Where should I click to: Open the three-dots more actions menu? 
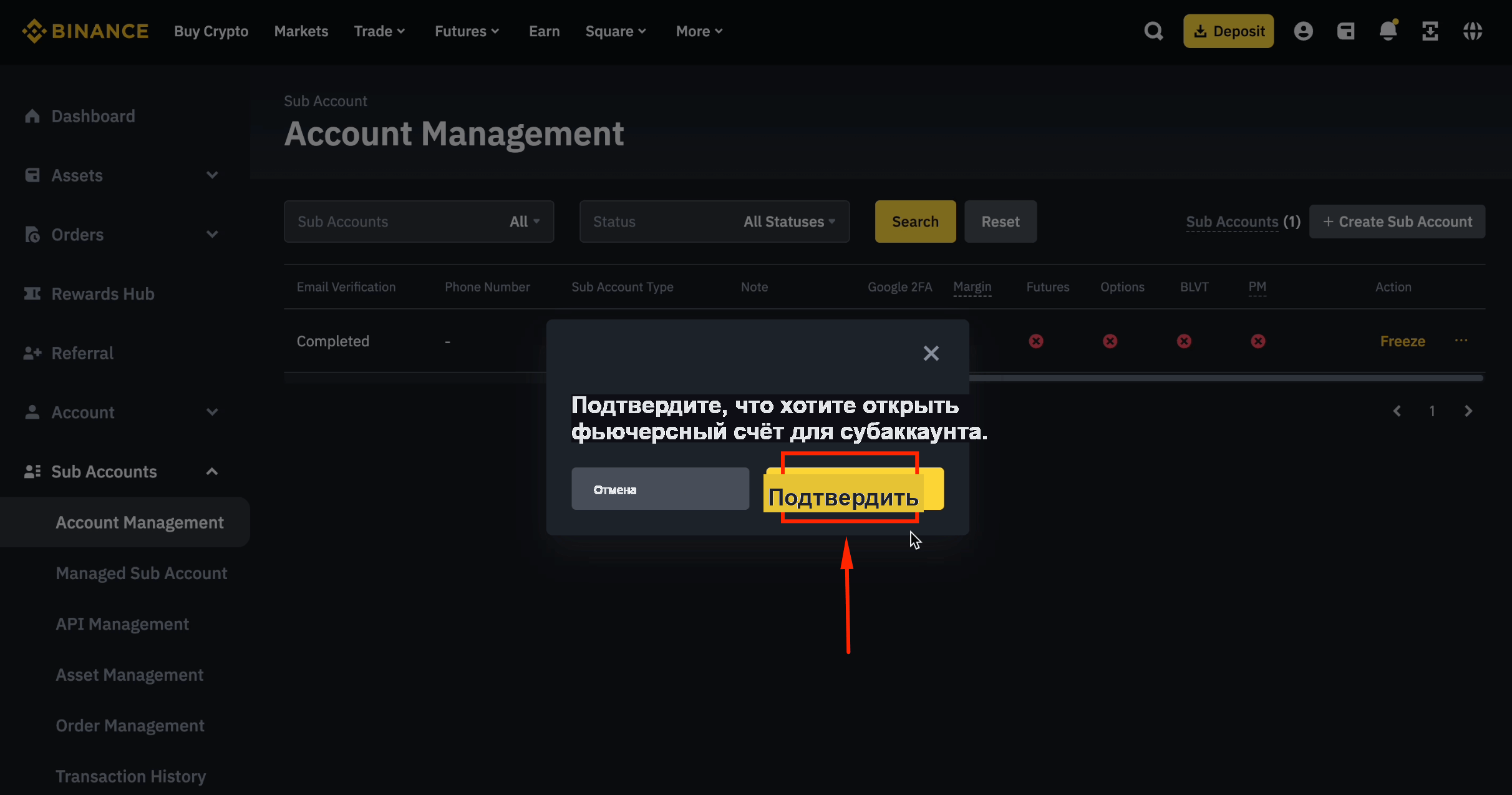pyautogui.click(x=1461, y=341)
